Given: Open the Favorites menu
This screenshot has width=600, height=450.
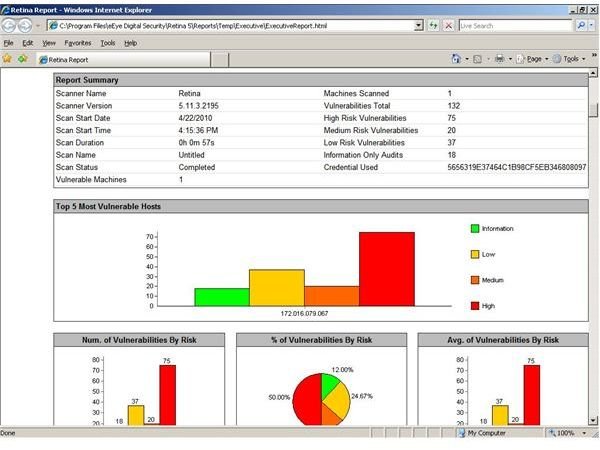Looking at the screenshot, I should pyautogui.click(x=78, y=43).
